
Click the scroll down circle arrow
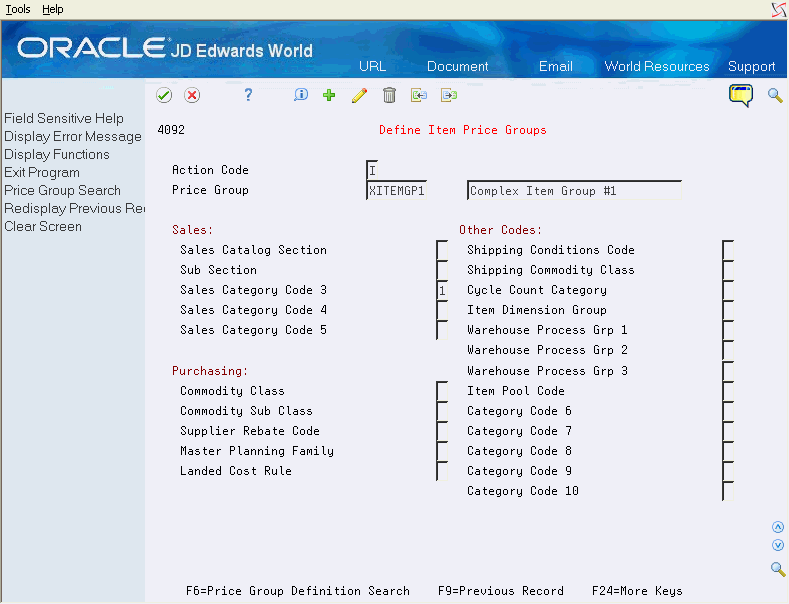point(778,545)
